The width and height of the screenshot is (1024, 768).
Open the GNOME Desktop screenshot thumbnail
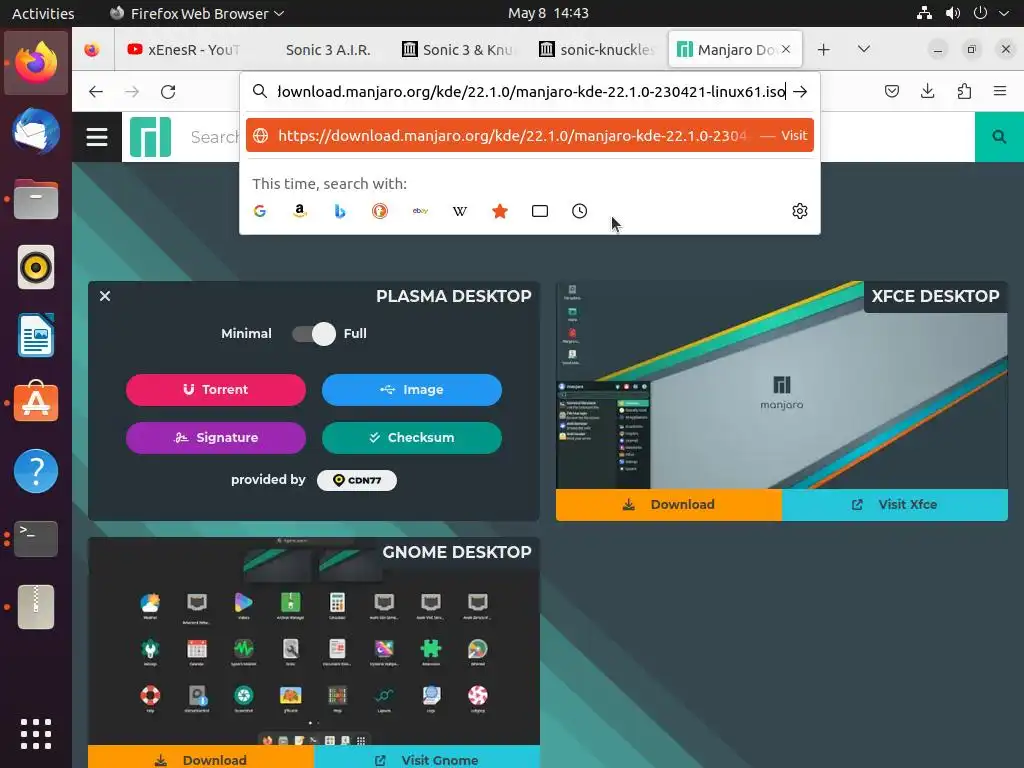[x=314, y=641]
